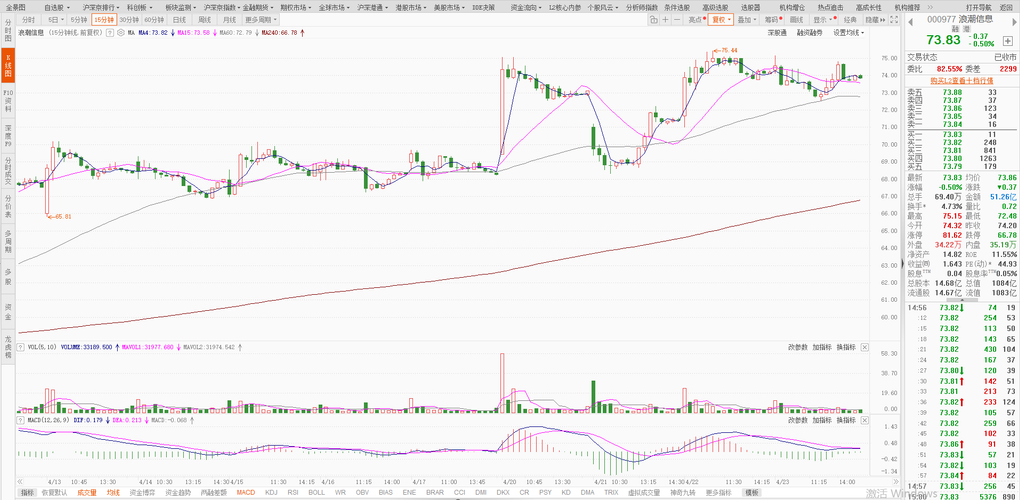
Task: Zoom in chart with plus icon
Action: (x=665, y=20)
